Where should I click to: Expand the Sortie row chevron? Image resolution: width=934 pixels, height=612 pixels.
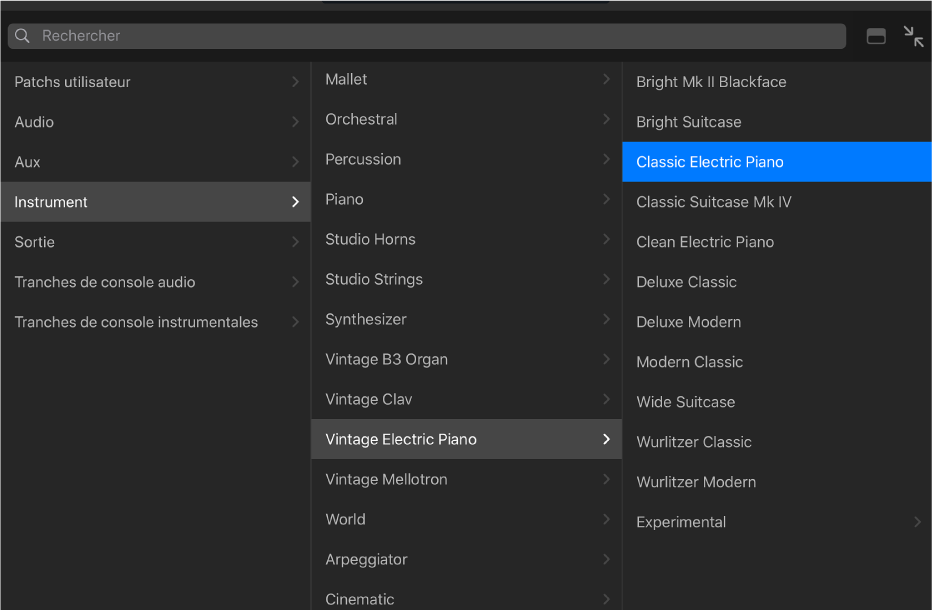pos(295,242)
